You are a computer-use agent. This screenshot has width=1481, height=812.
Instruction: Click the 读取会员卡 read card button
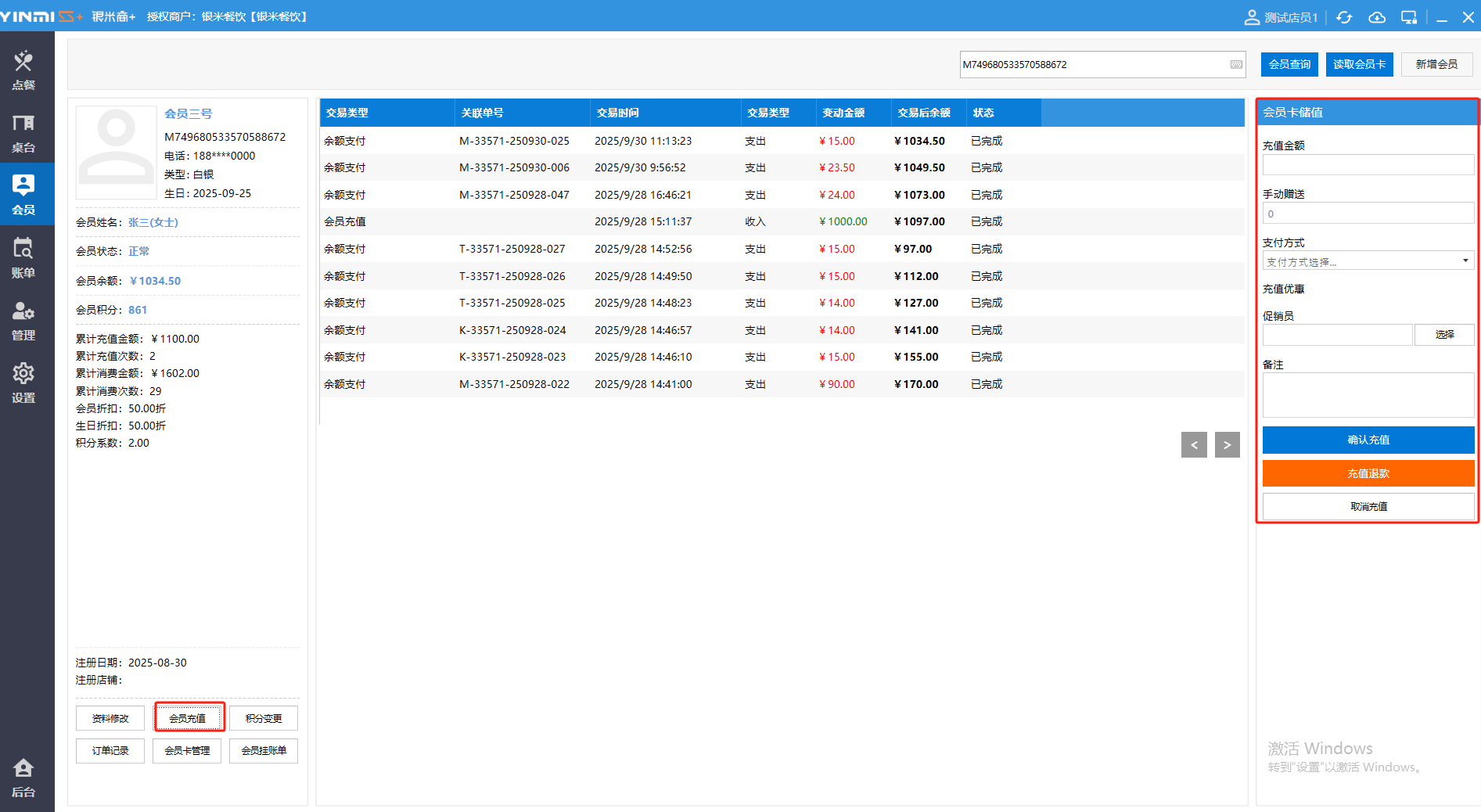click(1359, 65)
